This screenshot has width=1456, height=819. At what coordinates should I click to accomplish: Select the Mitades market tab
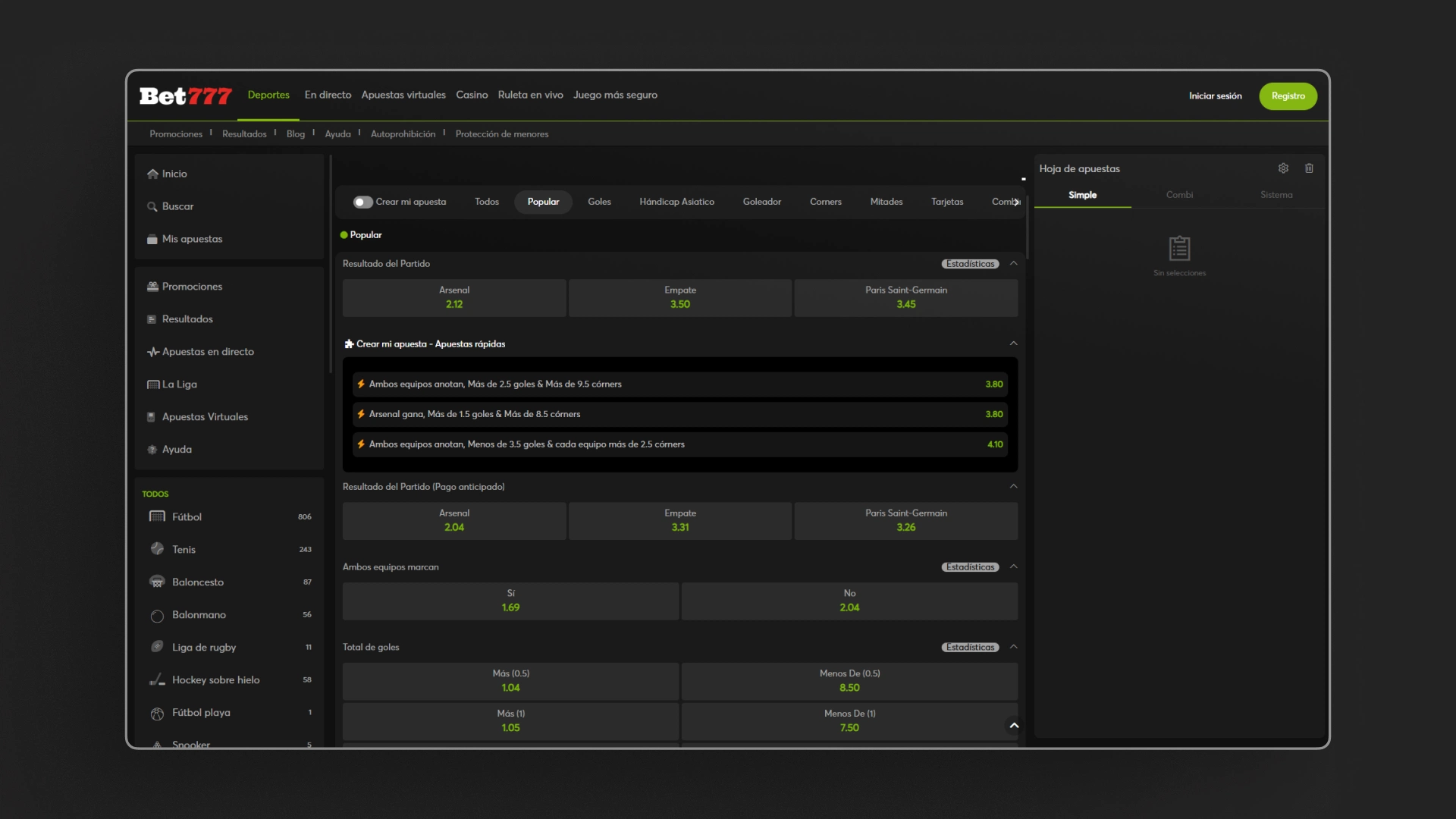click(x=886, y=202)
